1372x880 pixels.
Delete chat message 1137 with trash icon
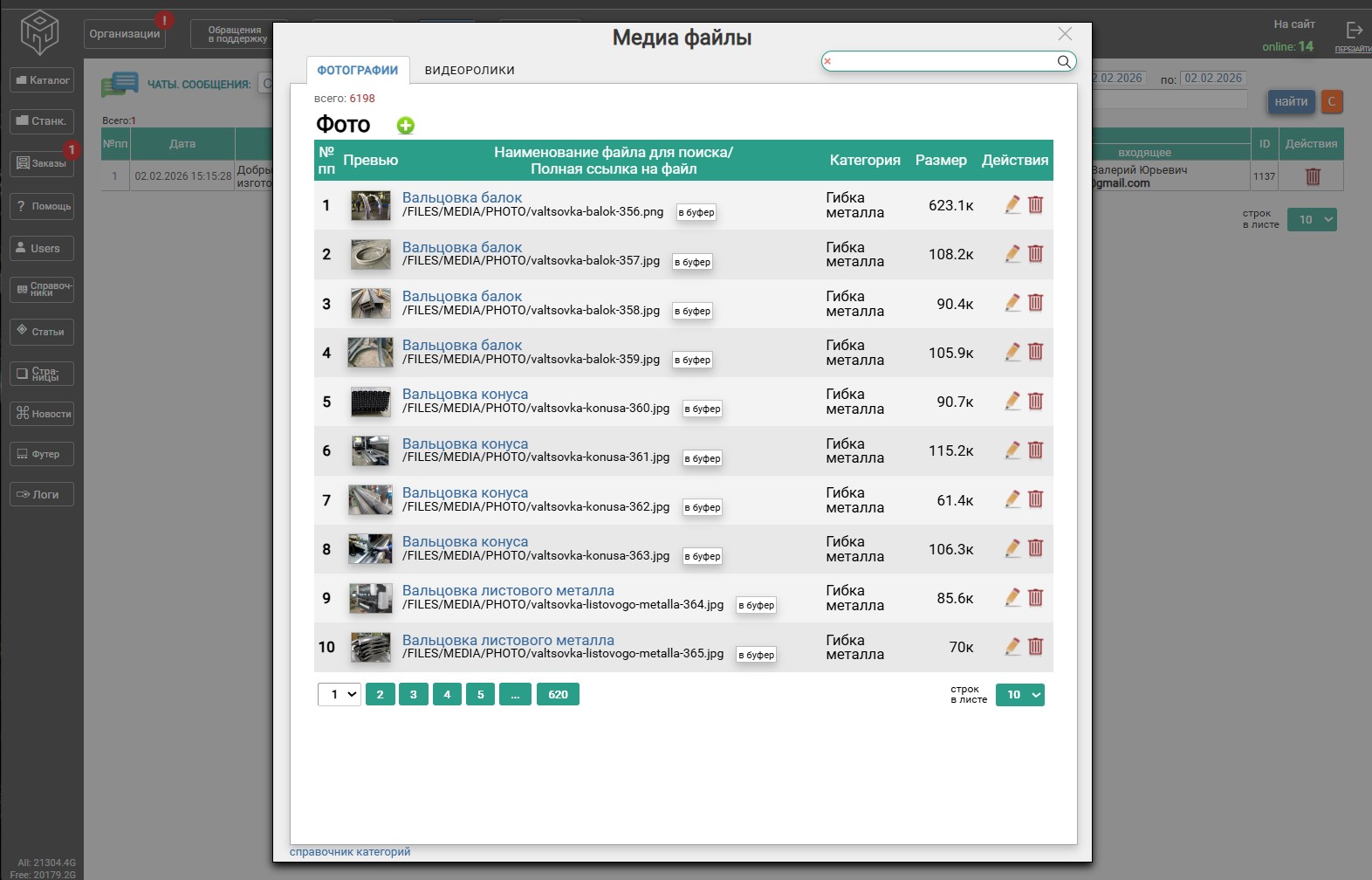tap(1313, 176)
